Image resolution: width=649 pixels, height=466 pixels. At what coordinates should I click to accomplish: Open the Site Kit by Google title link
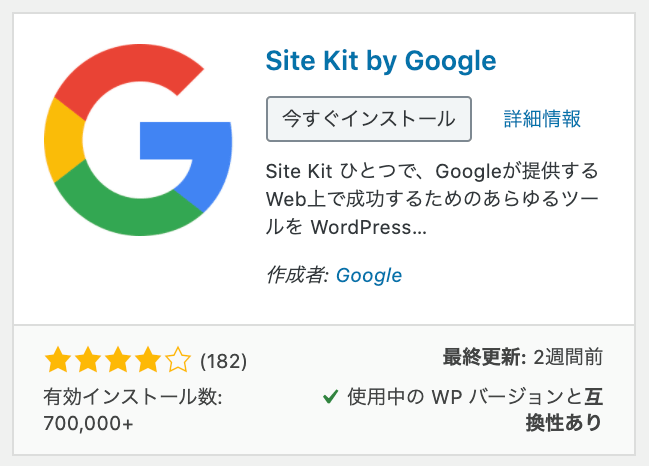click(x=381, y=61)
